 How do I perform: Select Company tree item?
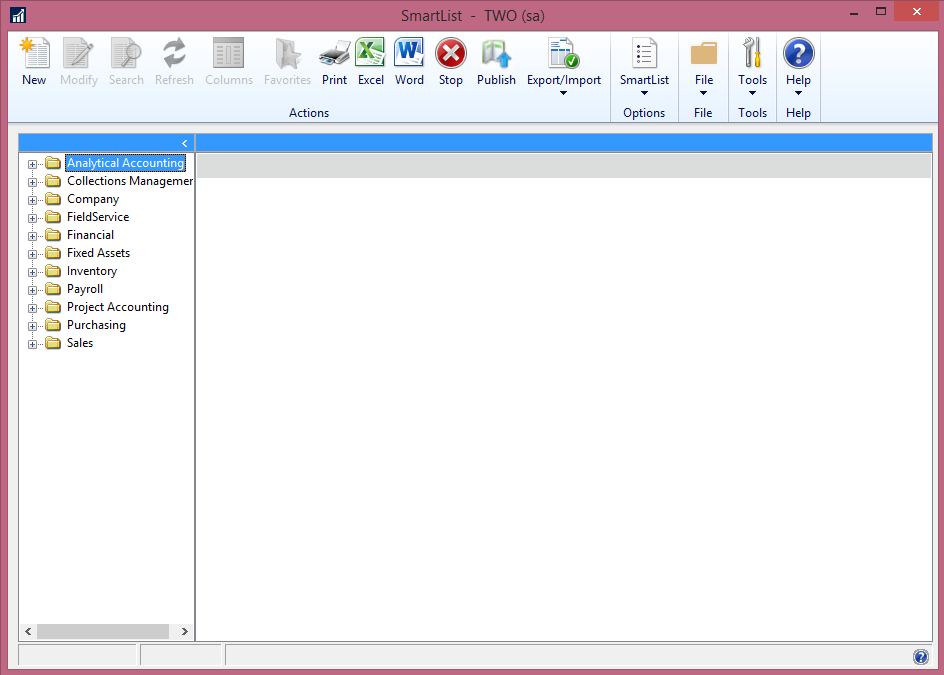point(93,199)
